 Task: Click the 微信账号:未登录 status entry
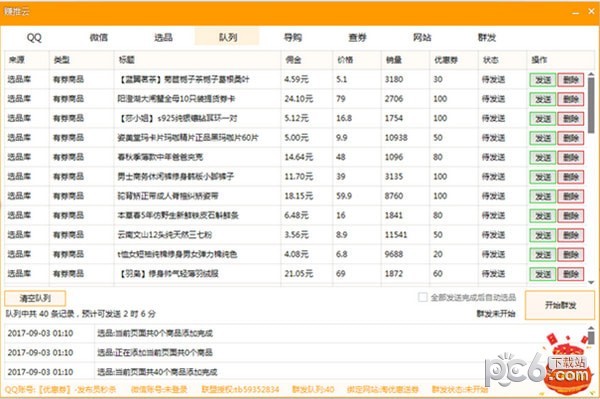pos(159,390)
